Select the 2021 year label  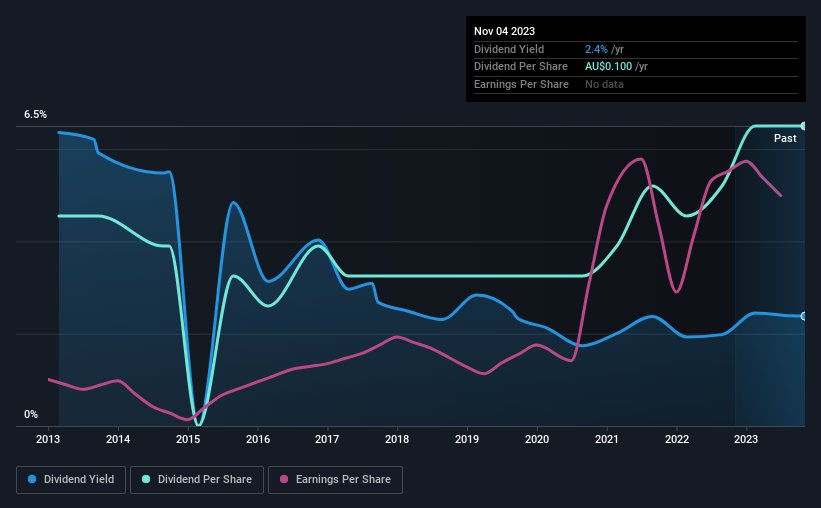(x=606, y=439)
